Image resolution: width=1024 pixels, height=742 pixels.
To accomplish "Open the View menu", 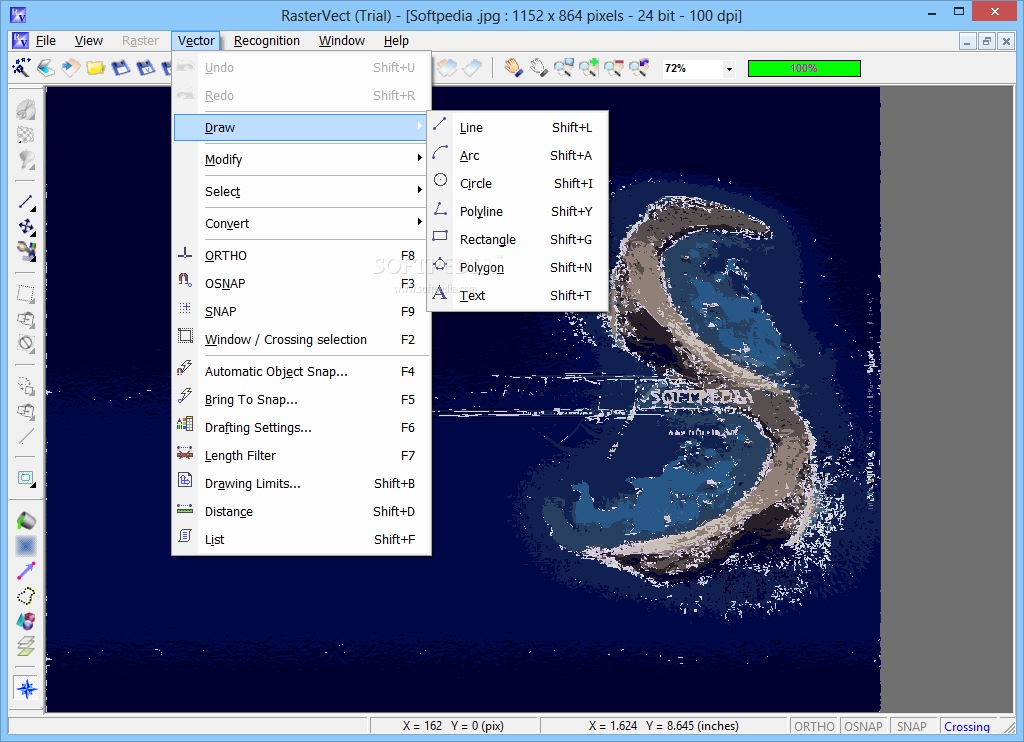I will [x=88, y=40].
